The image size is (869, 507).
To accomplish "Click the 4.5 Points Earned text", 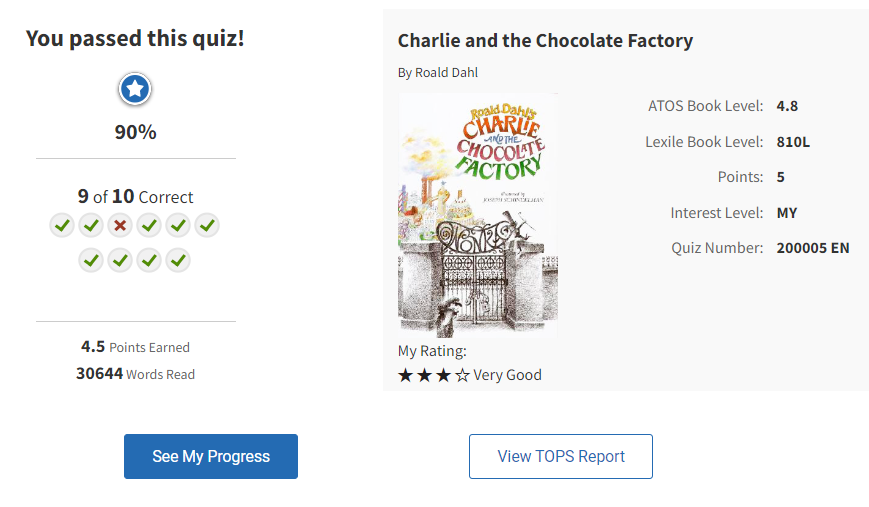I will click(135, 347).
